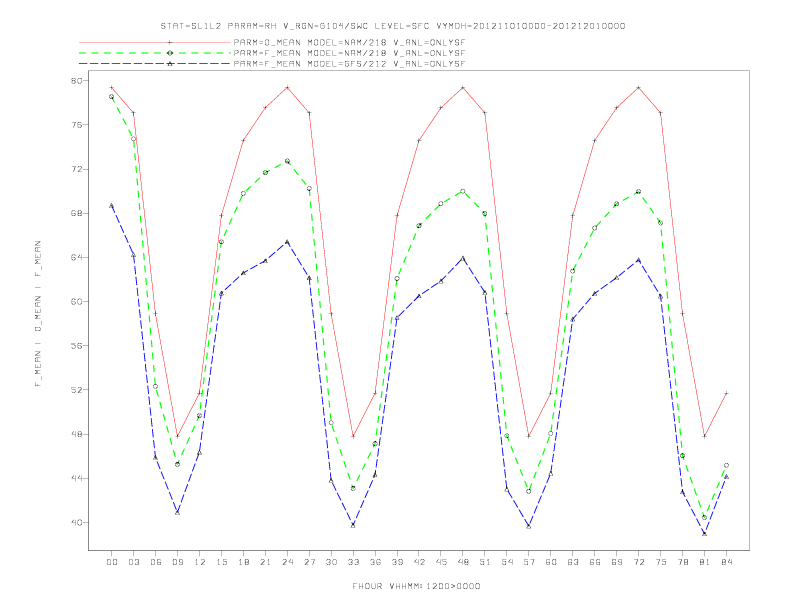Click green circle marker at hour 48
The width and height of the screenshot is (792, 612).
(463, 191)
